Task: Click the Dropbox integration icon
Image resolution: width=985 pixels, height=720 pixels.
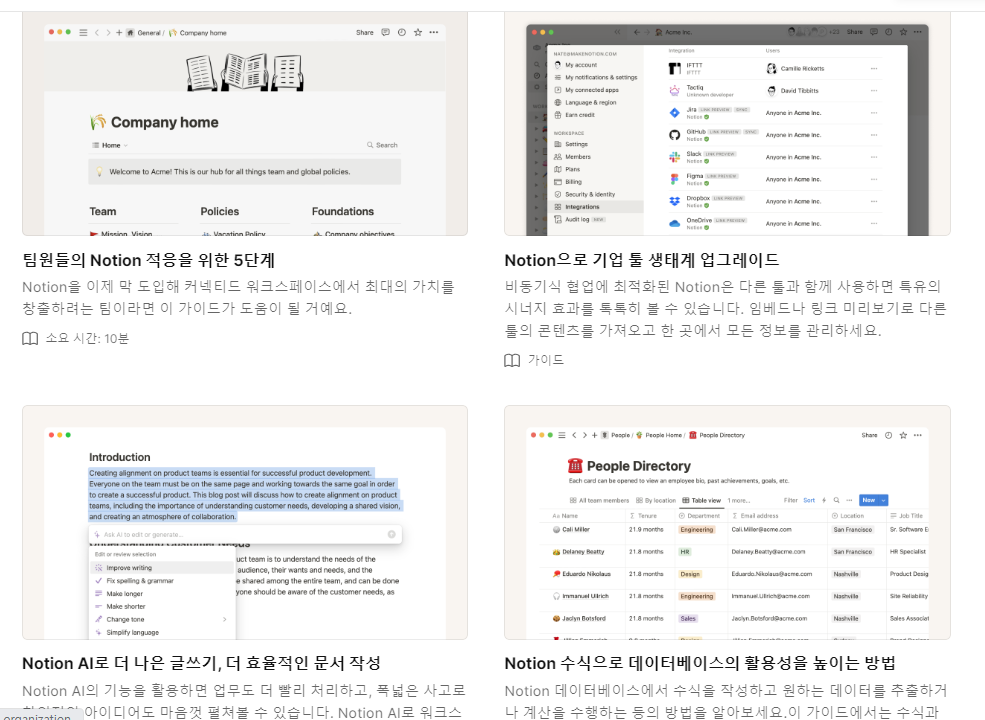Action: point(674,198)
